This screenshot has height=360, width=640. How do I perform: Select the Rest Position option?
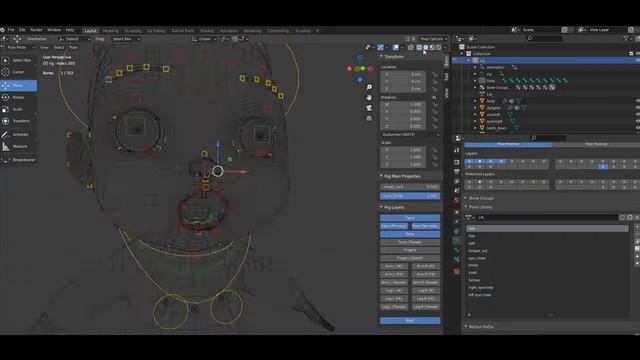pyautogui.click(x=596, y=144)
